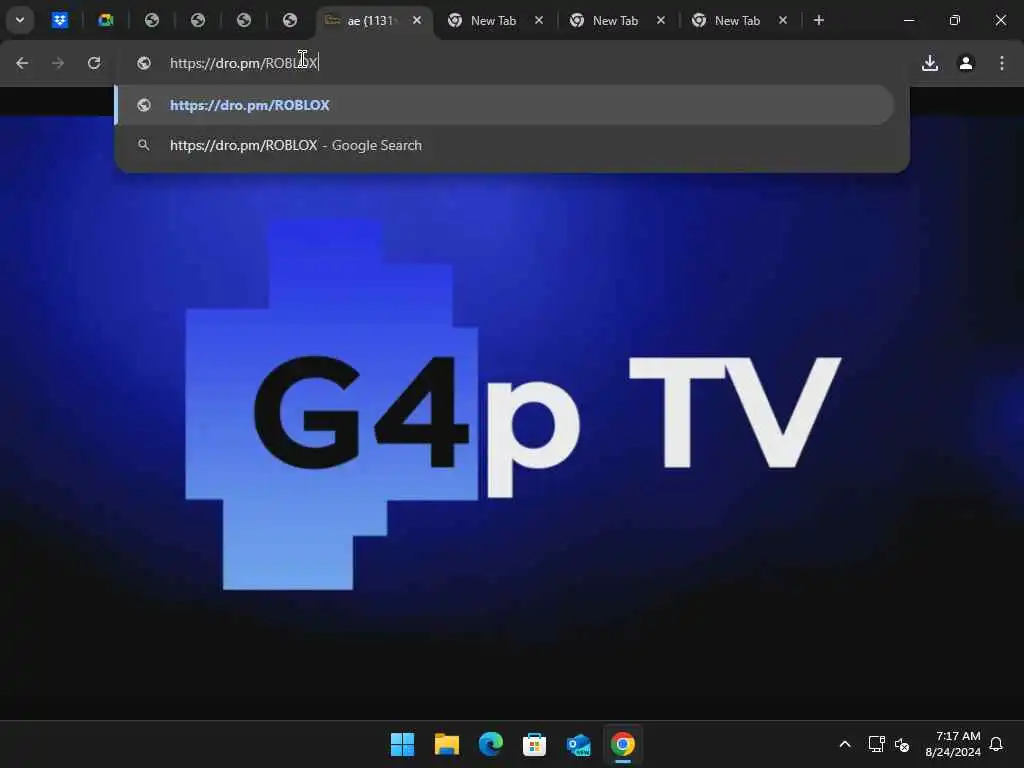
Task: Open the tab search dropdown arrow
Action: [x=20, y=20]
